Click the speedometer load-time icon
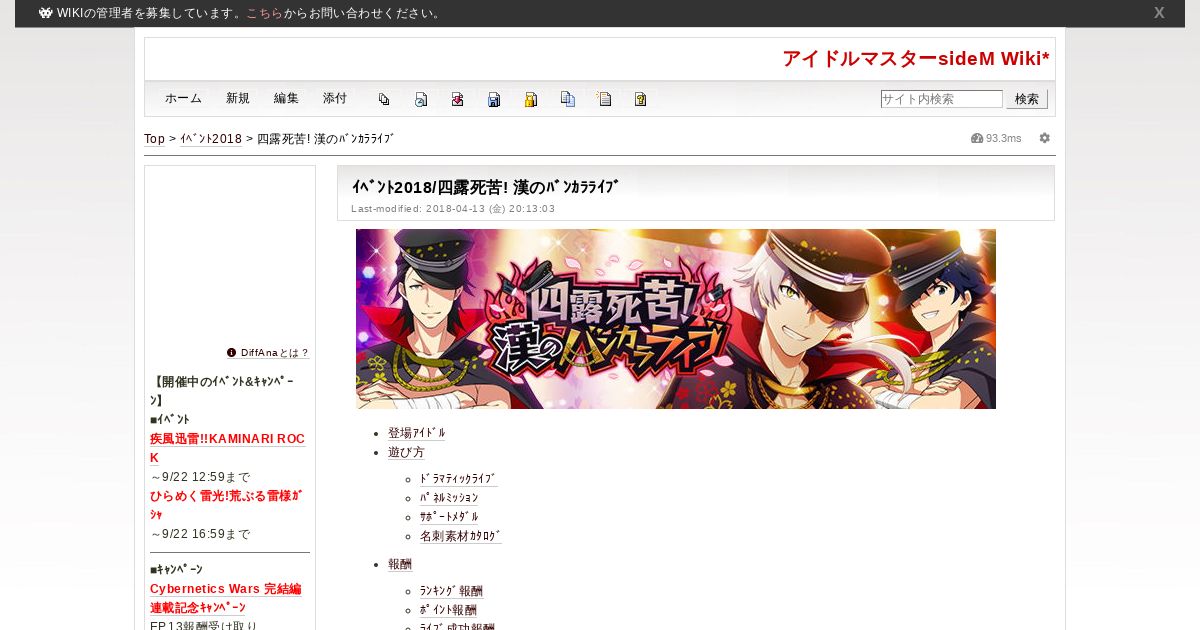This screenshot has width=1200, height=630. click(977, 138)
